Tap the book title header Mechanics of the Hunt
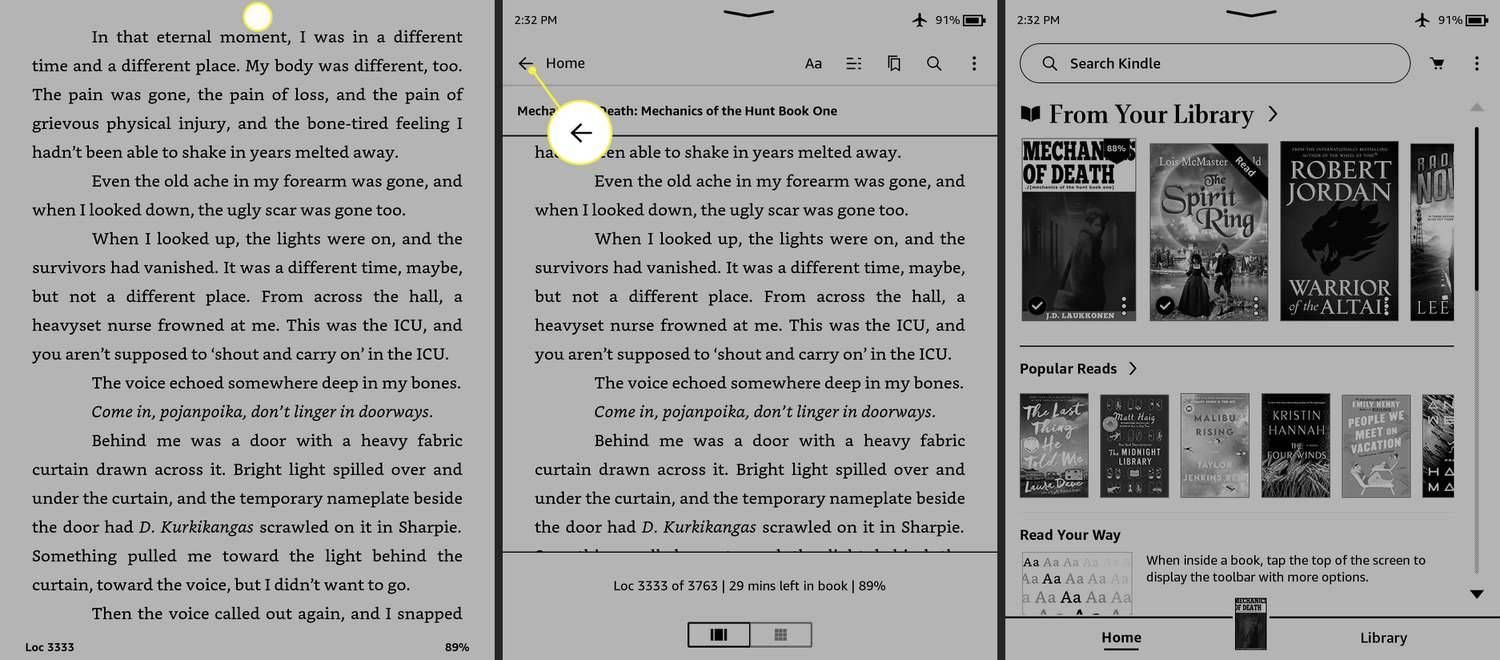This screenshot has width=1500, height=660. click(x=677, y=111)
